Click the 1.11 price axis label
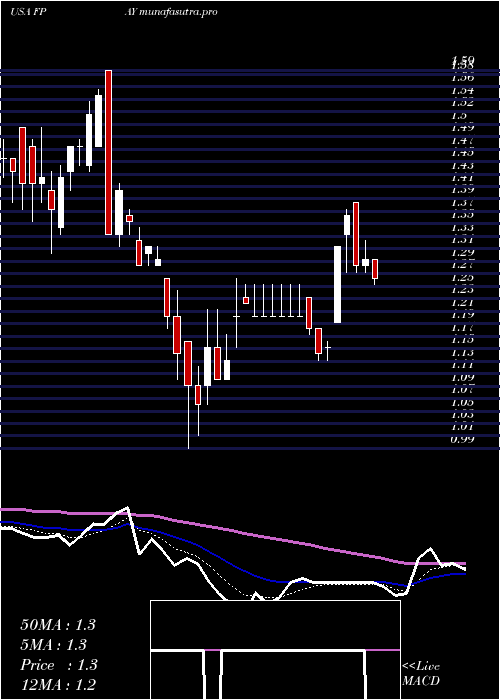500x700 pixels. [x=462, y=365]
